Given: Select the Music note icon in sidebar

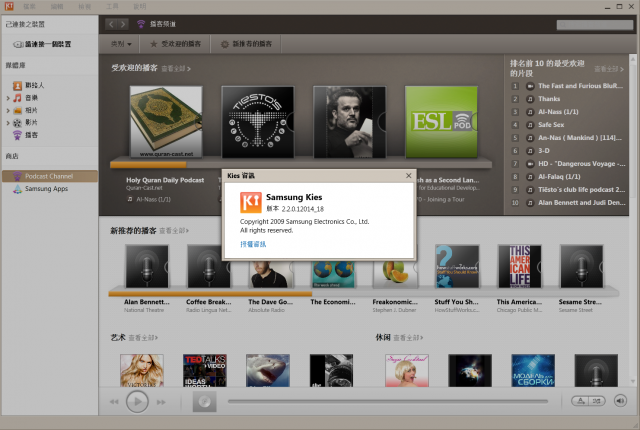Looking at the screenshot, I should [x=17, y=98].
